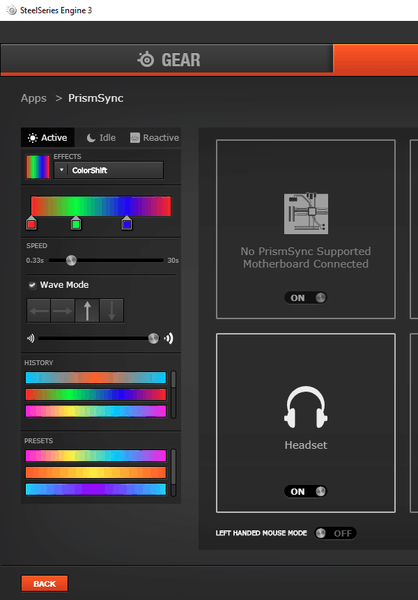Image resolution: width=418 pixels, height=600 pixels.
Task: Select the blue gradient color stop
Action: point(127,223)
